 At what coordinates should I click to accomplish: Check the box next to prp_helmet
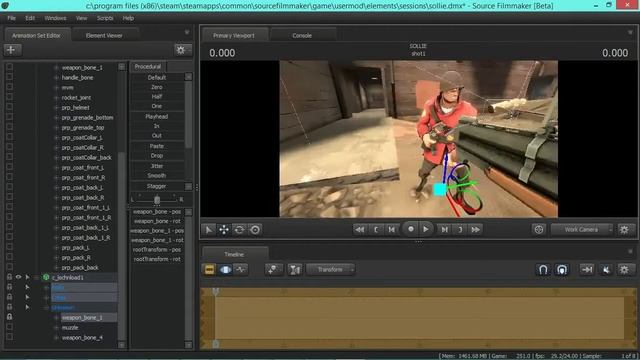[x=9, y=107]
